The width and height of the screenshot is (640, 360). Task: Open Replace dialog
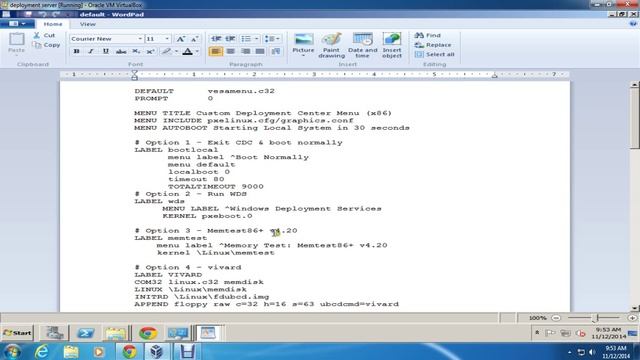click(433, 45)
